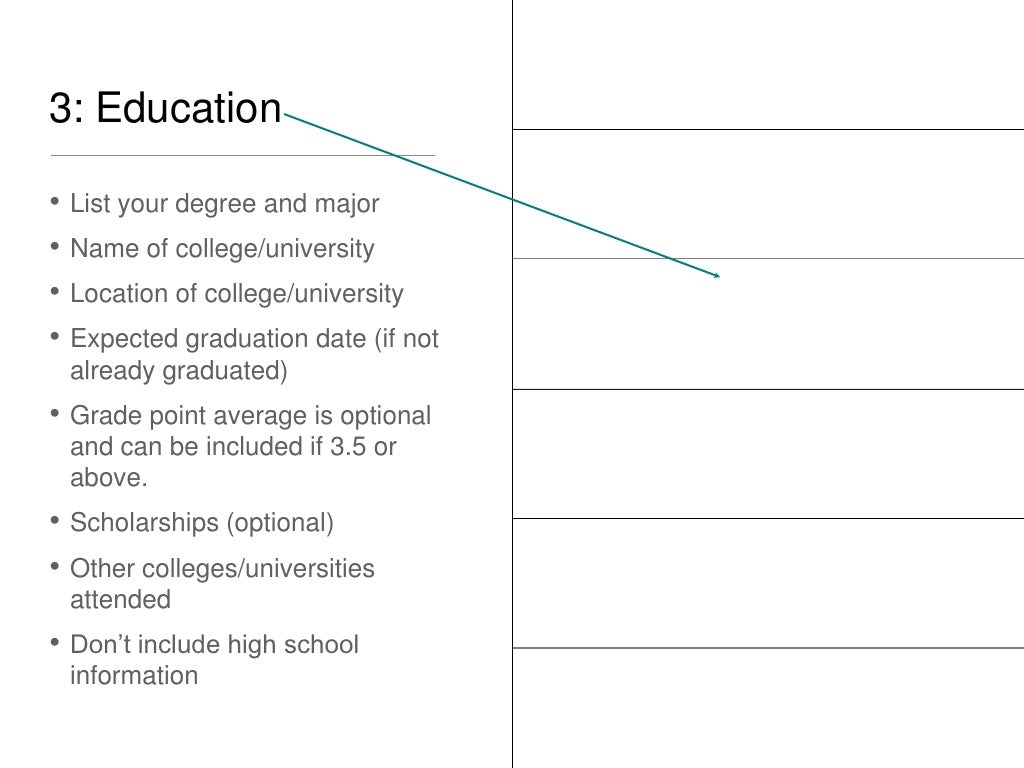This screenshot has height=768, width=1024.
Task: Click the "3.5" value in the GPA bullet
Action: 348,447
